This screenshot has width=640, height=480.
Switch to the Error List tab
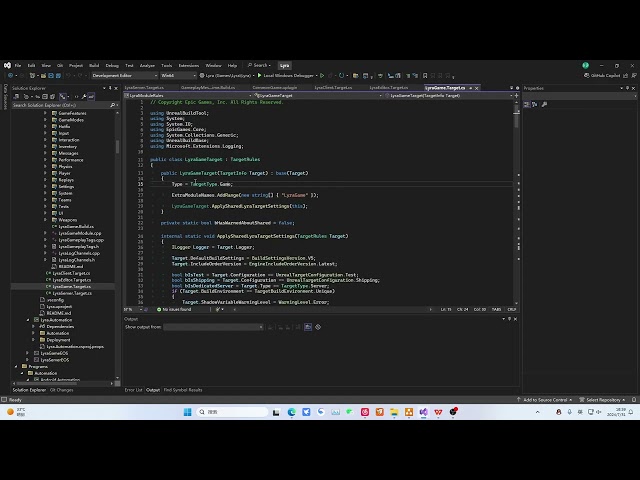click(x=133, y=390)
